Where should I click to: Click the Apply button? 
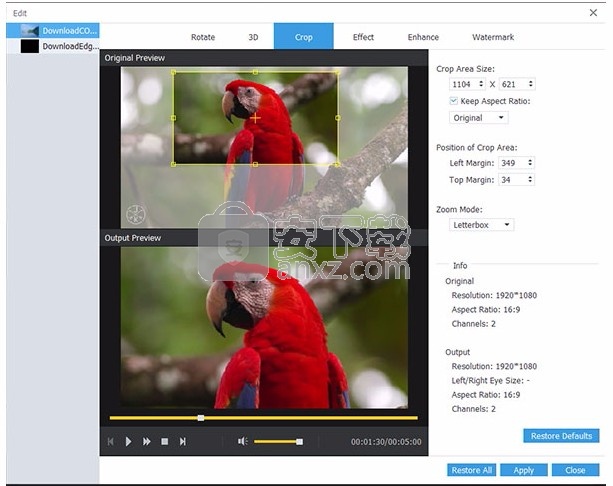coord(523,470)
